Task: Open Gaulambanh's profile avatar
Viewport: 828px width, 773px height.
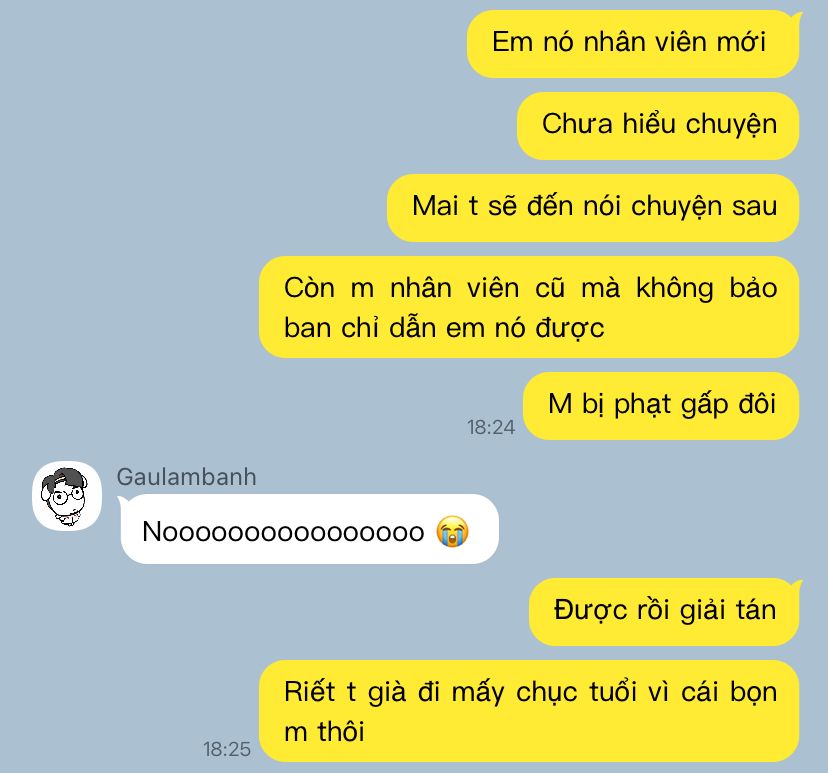Action: (67, 495)
